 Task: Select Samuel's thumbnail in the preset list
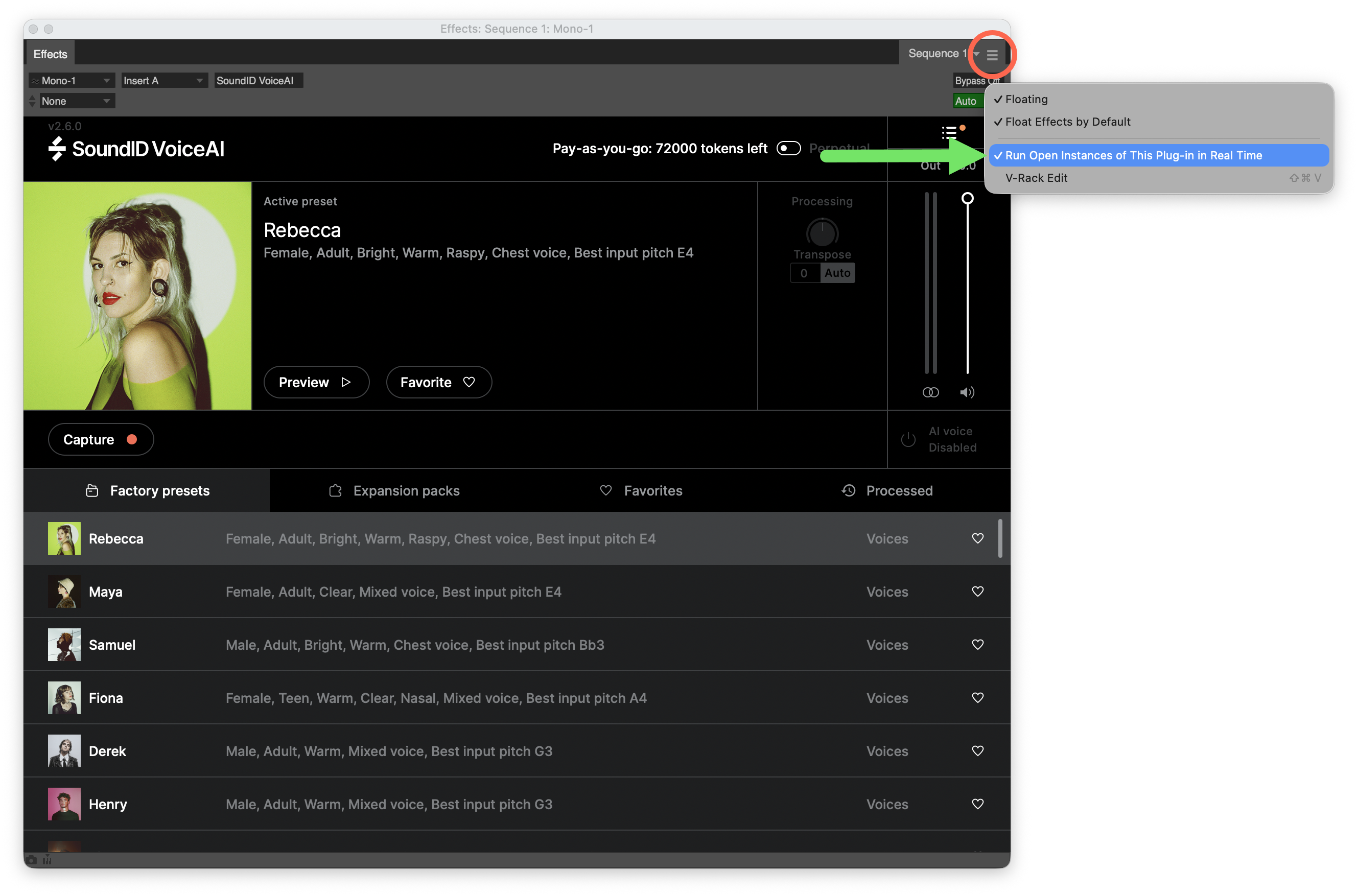click(x=64, y=645)
